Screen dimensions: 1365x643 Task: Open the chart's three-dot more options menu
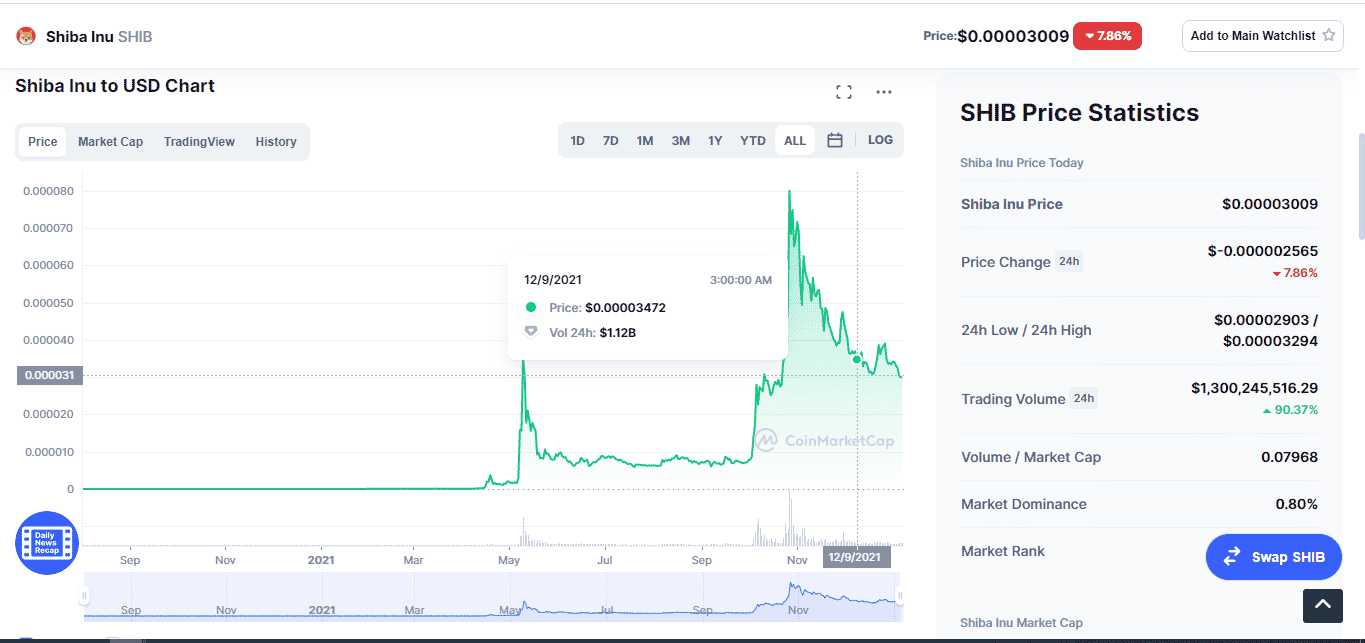(x=884, y=92)
